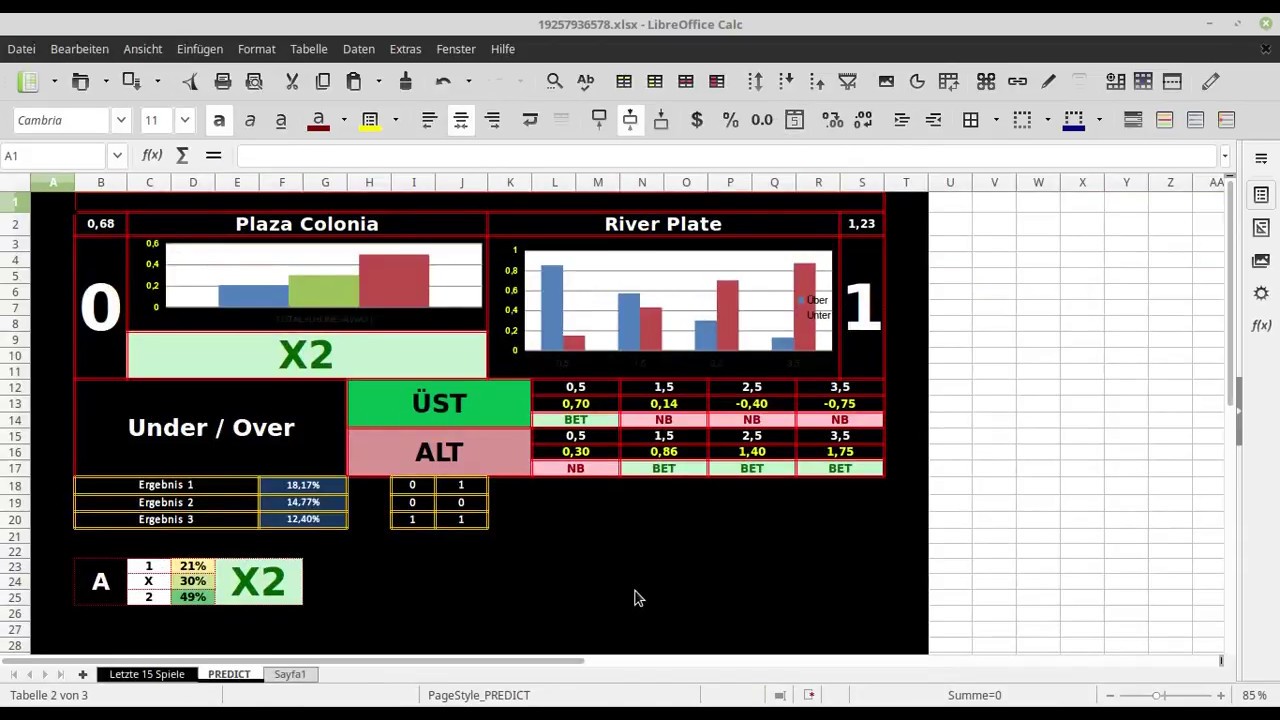Click the zoom slider handle

pos(1157,695)
